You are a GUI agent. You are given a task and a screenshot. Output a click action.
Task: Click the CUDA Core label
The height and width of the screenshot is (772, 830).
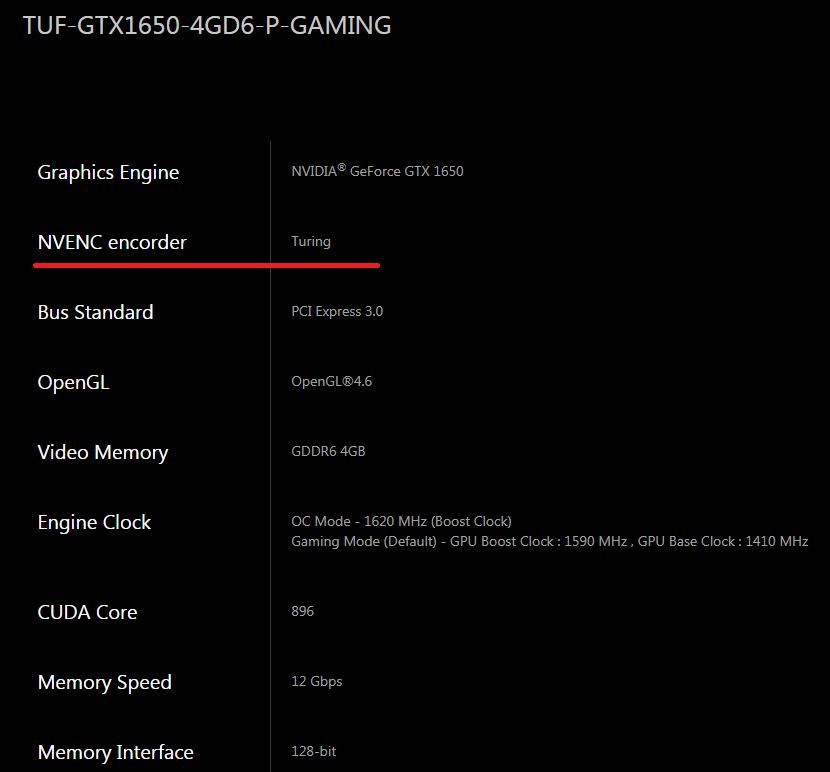tap(87, 613)
